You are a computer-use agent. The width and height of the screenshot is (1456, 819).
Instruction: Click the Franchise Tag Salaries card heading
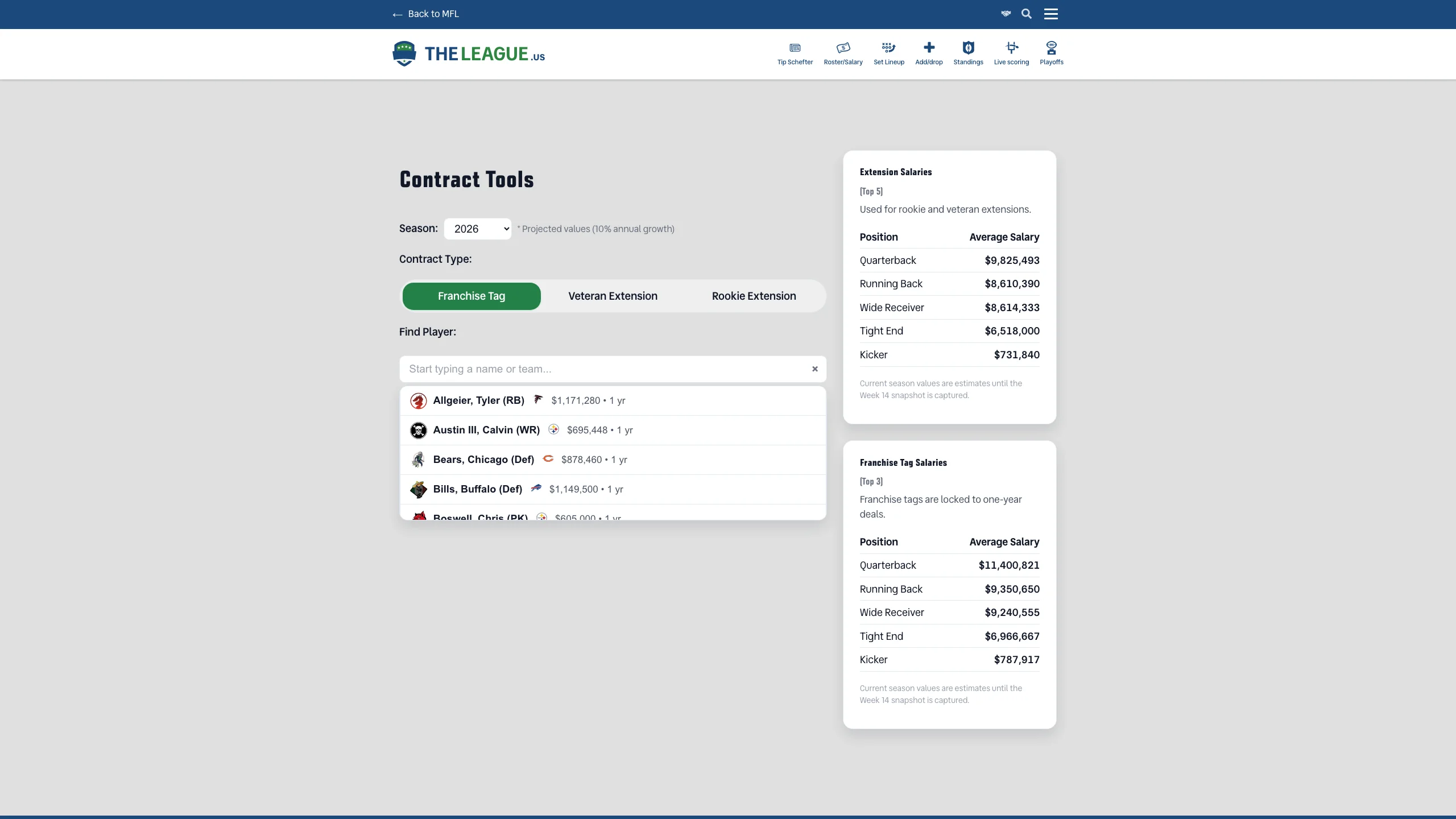pyautogui.click(x=903, y=463)
